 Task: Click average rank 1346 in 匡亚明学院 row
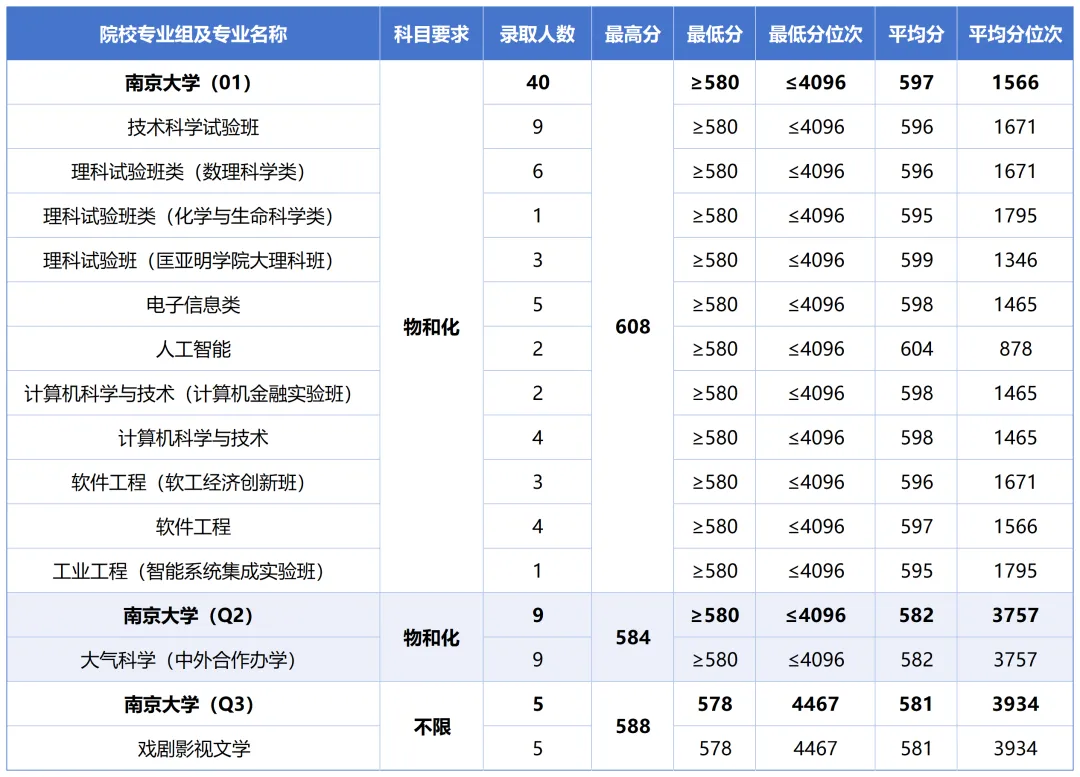[x=1015, y=260]
